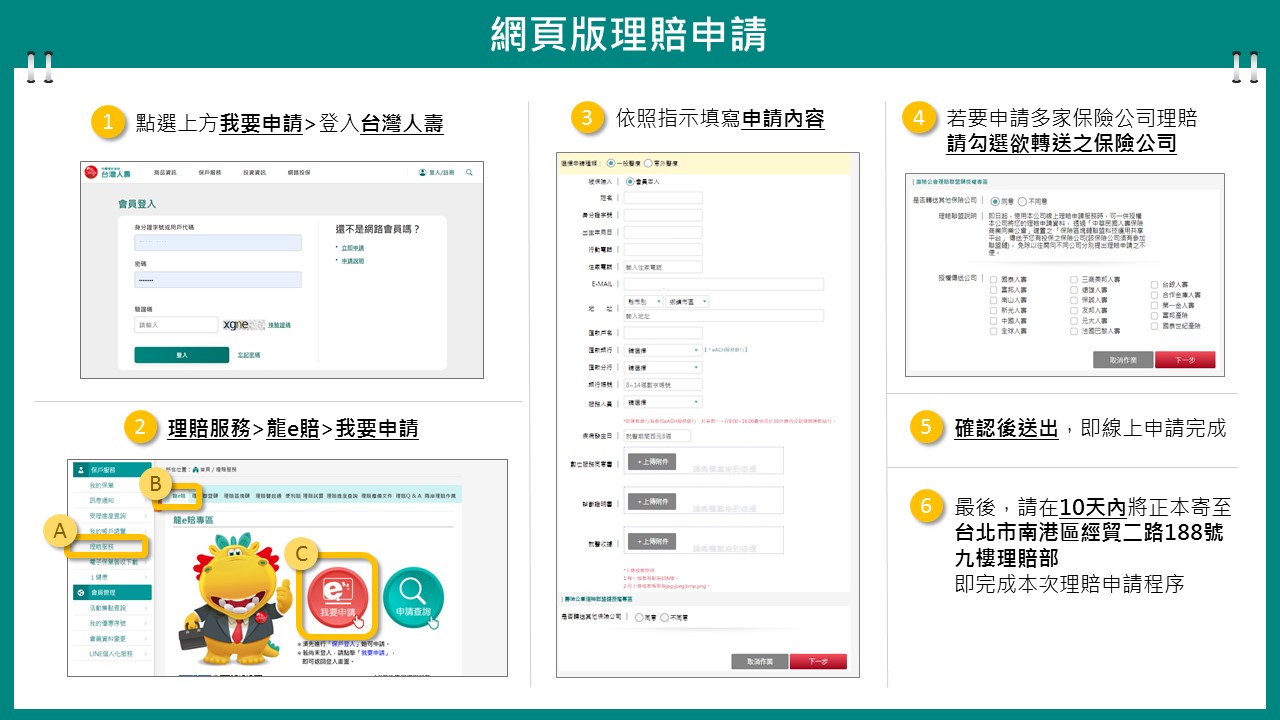
Task: Click the red 我要申請 round icon
Action: pos(337,597)
